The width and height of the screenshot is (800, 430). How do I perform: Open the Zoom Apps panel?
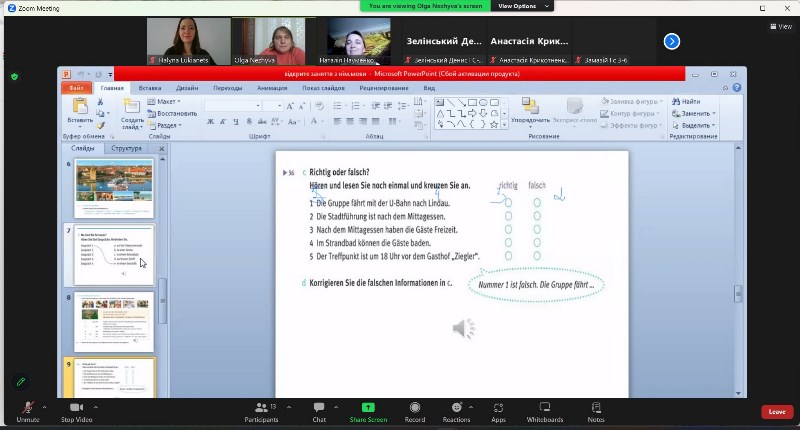pyautogui.click(x=498, y=409)
